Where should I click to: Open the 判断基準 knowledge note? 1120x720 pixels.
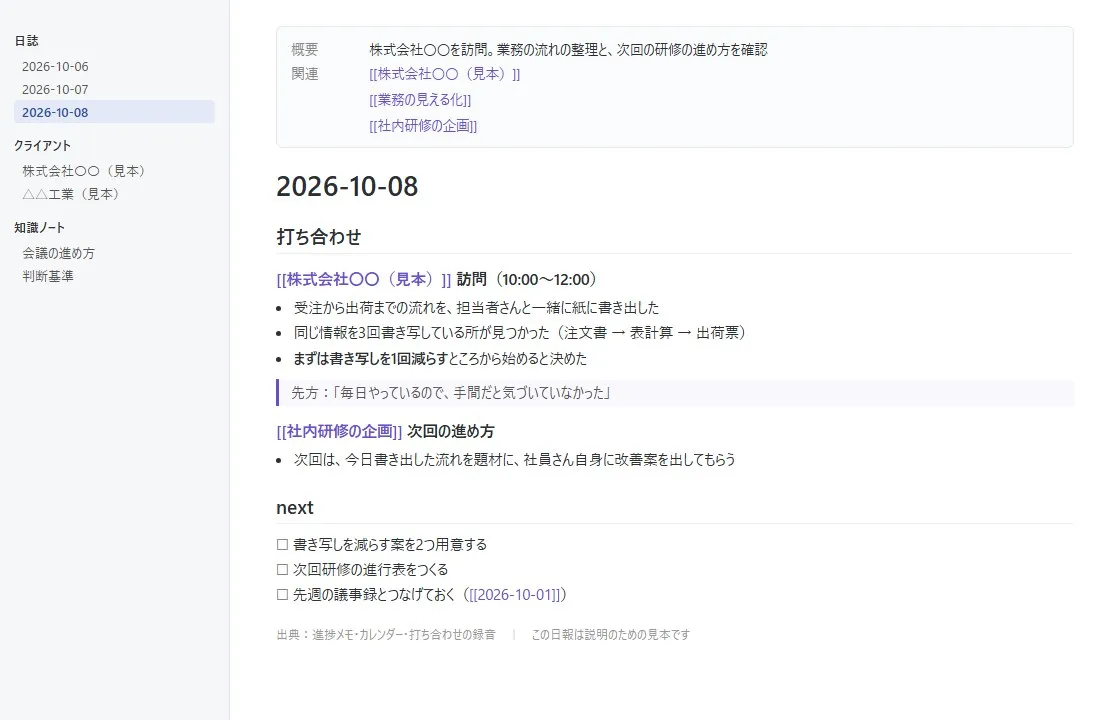[48, 276]
